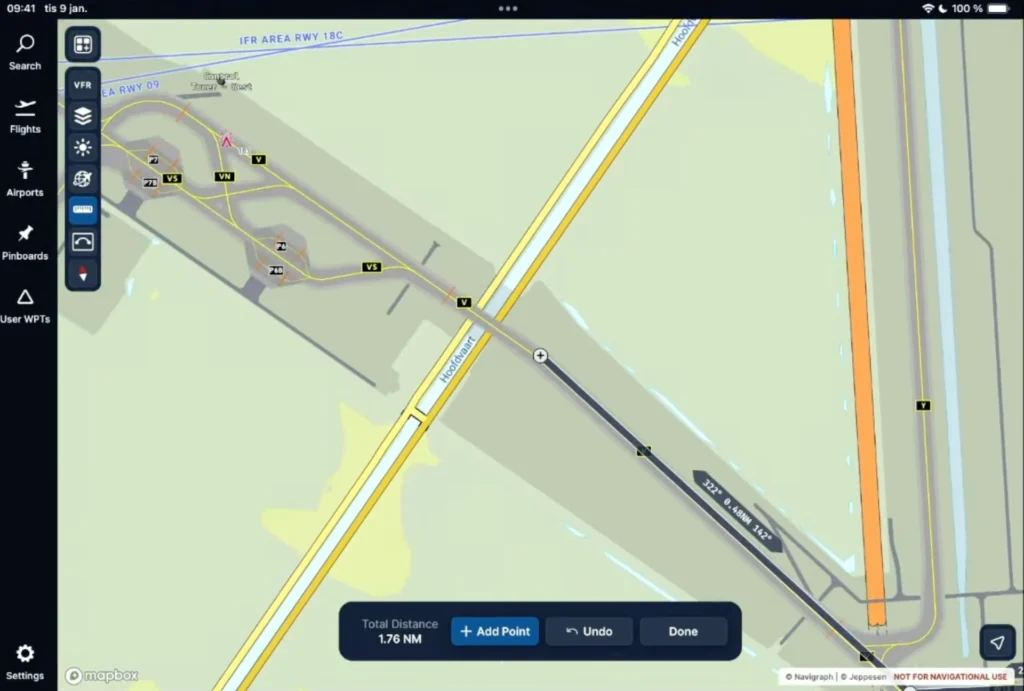Tap the north-up compass arrow
This screenshot has width=1024, height=691.
[83, 273]
